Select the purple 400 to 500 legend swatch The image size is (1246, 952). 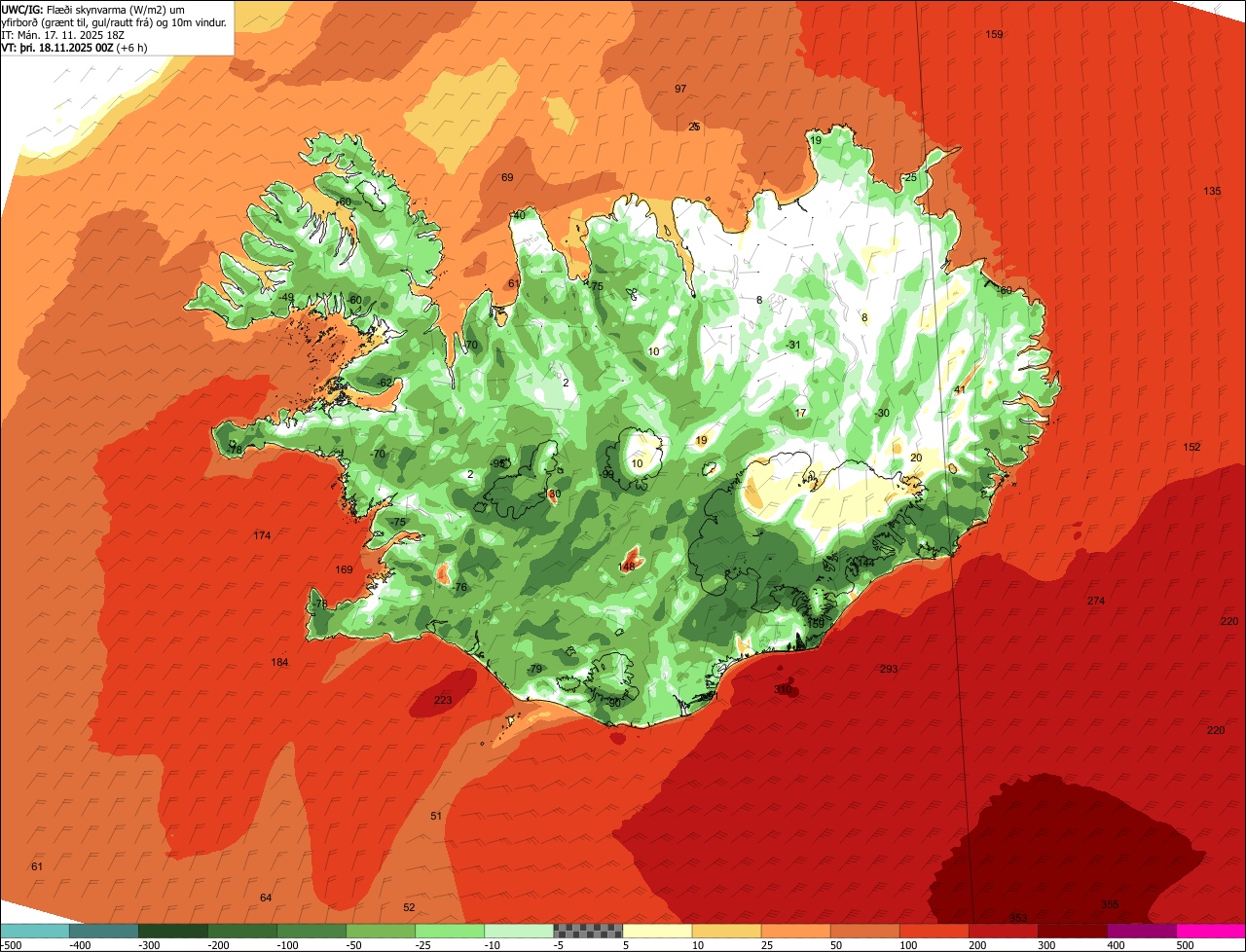pyautogui.click(x=1140, y=931)
